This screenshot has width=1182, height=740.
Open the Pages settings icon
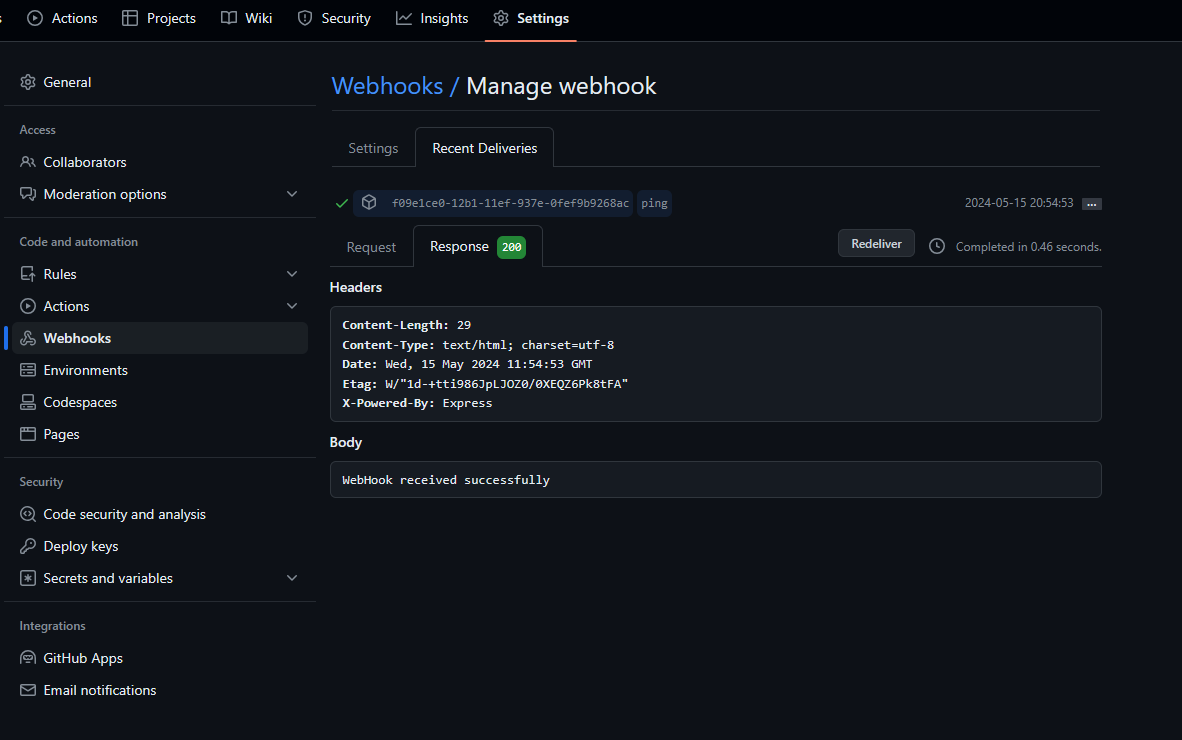pyautogui.click(x=28, y=434)
